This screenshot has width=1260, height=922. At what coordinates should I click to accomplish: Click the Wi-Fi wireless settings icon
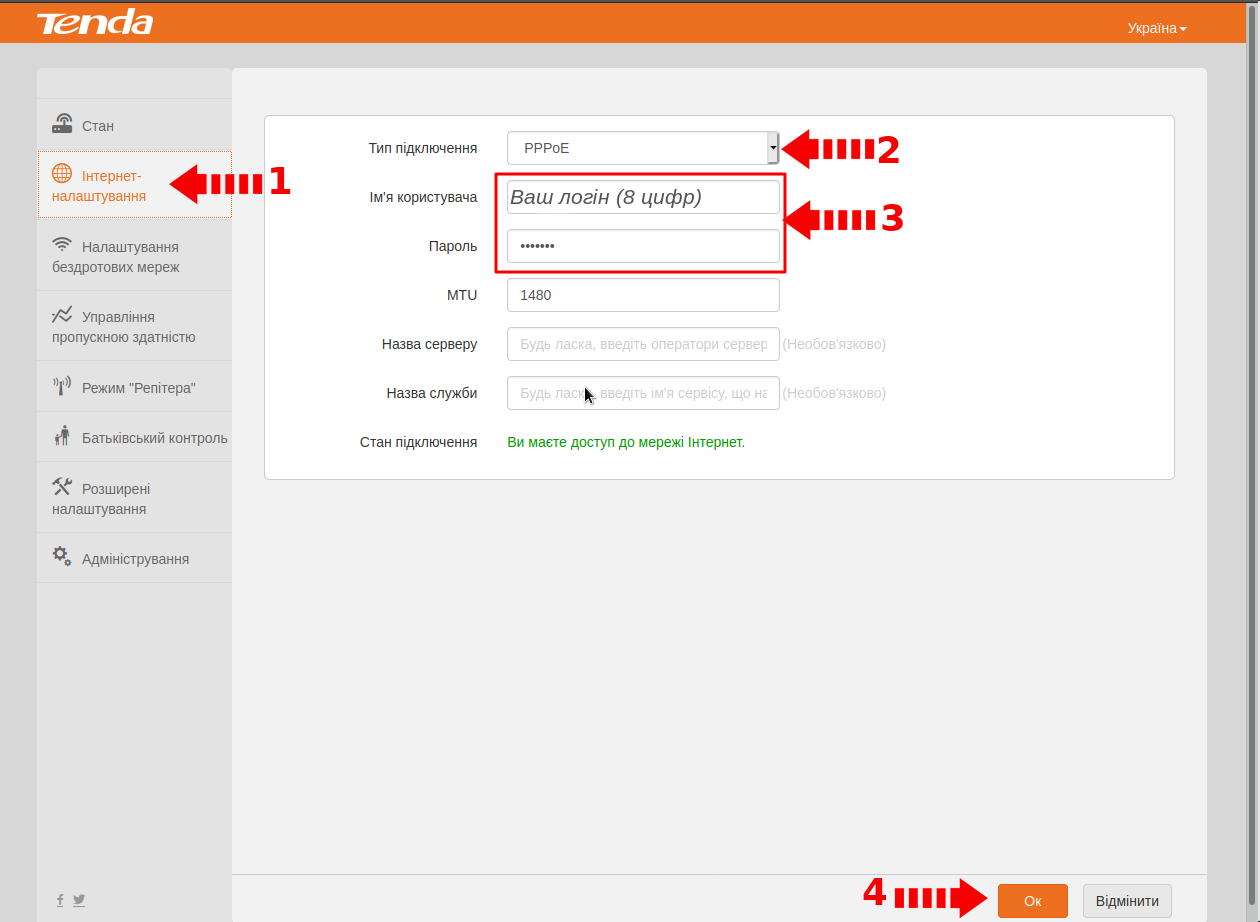pos(62,245)
